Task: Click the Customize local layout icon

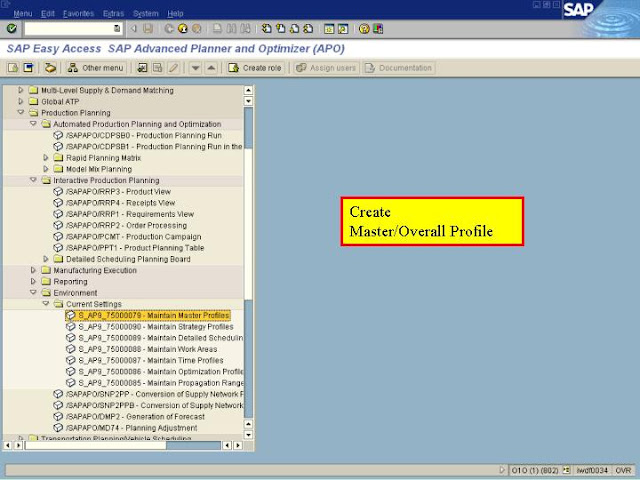Action: pyautogui.click(x=378, y=29)
